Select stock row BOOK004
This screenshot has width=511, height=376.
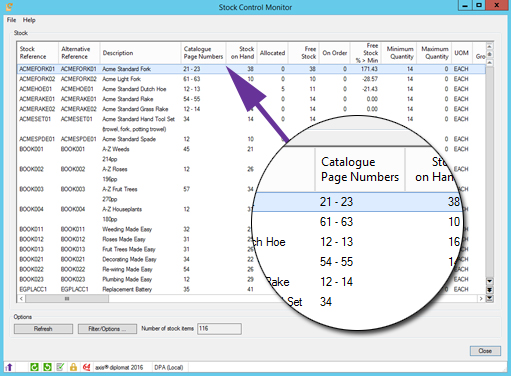251,214
